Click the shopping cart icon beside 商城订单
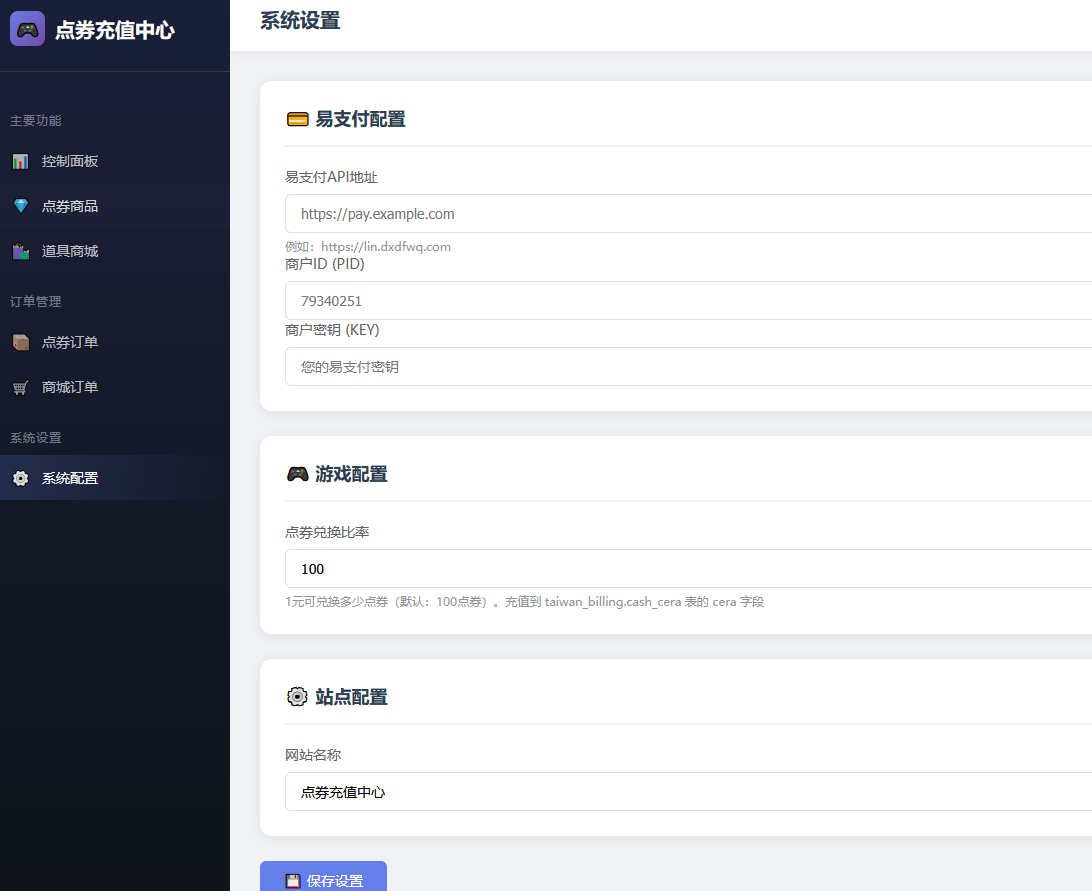1092x891 pixels. 20,387
